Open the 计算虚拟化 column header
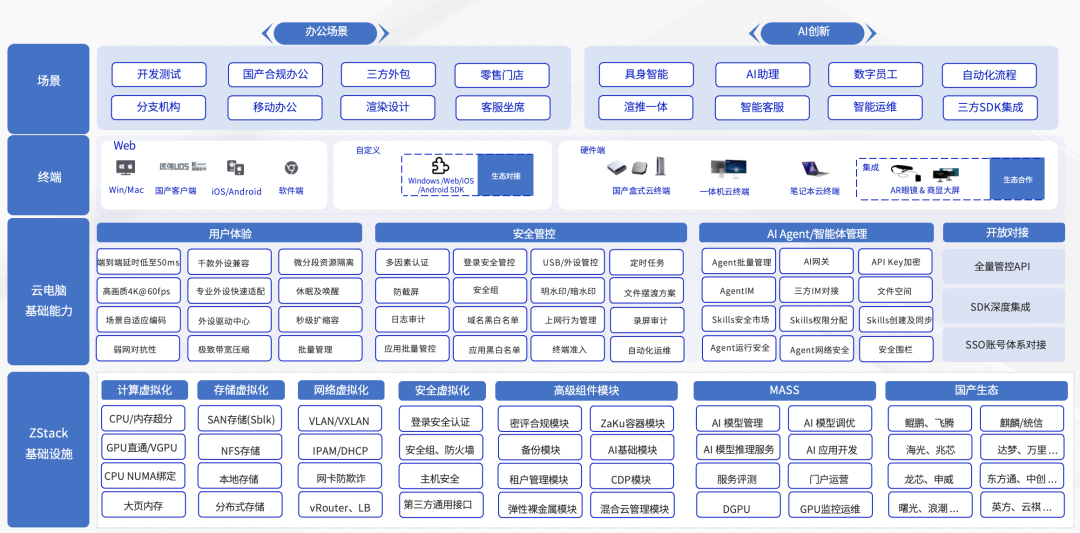Viewport: 1080px width, 533px height. click(143, 390)
